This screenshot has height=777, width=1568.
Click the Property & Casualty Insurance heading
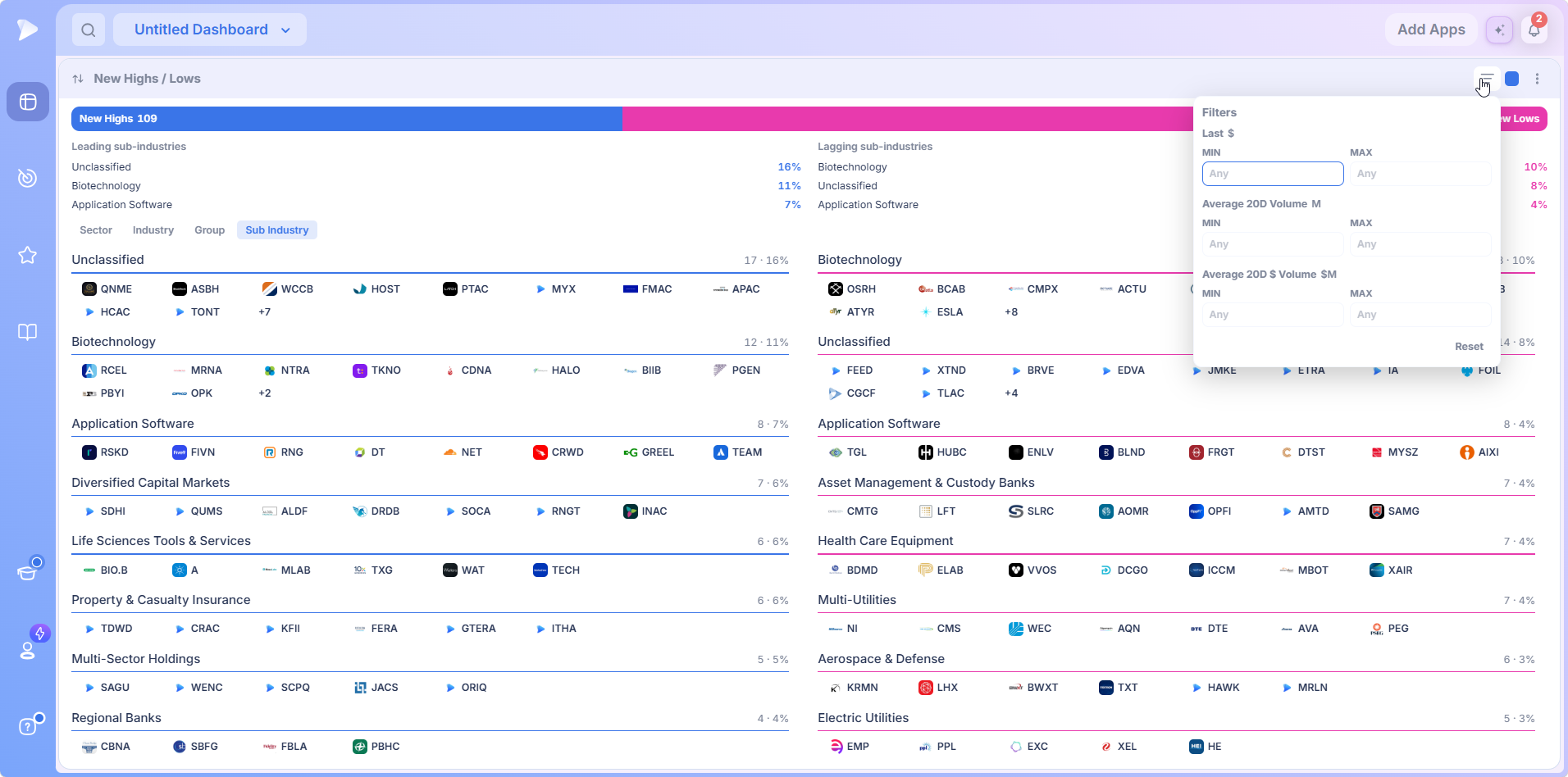(161, 600)
